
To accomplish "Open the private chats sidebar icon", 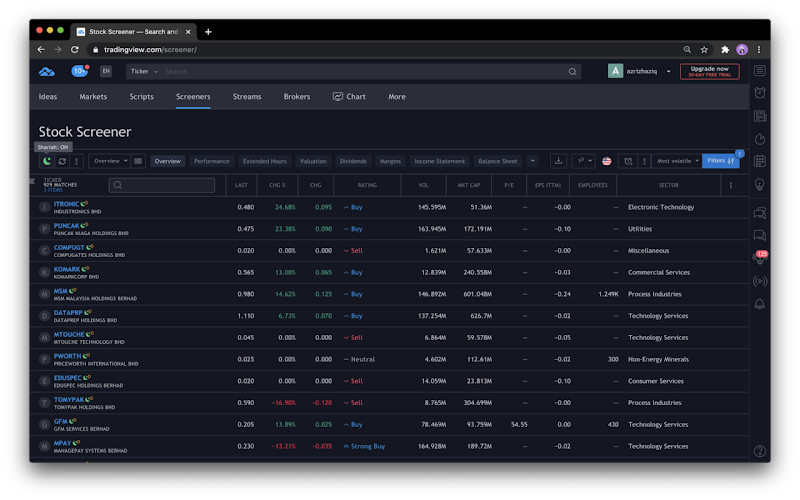I will 760,235.
